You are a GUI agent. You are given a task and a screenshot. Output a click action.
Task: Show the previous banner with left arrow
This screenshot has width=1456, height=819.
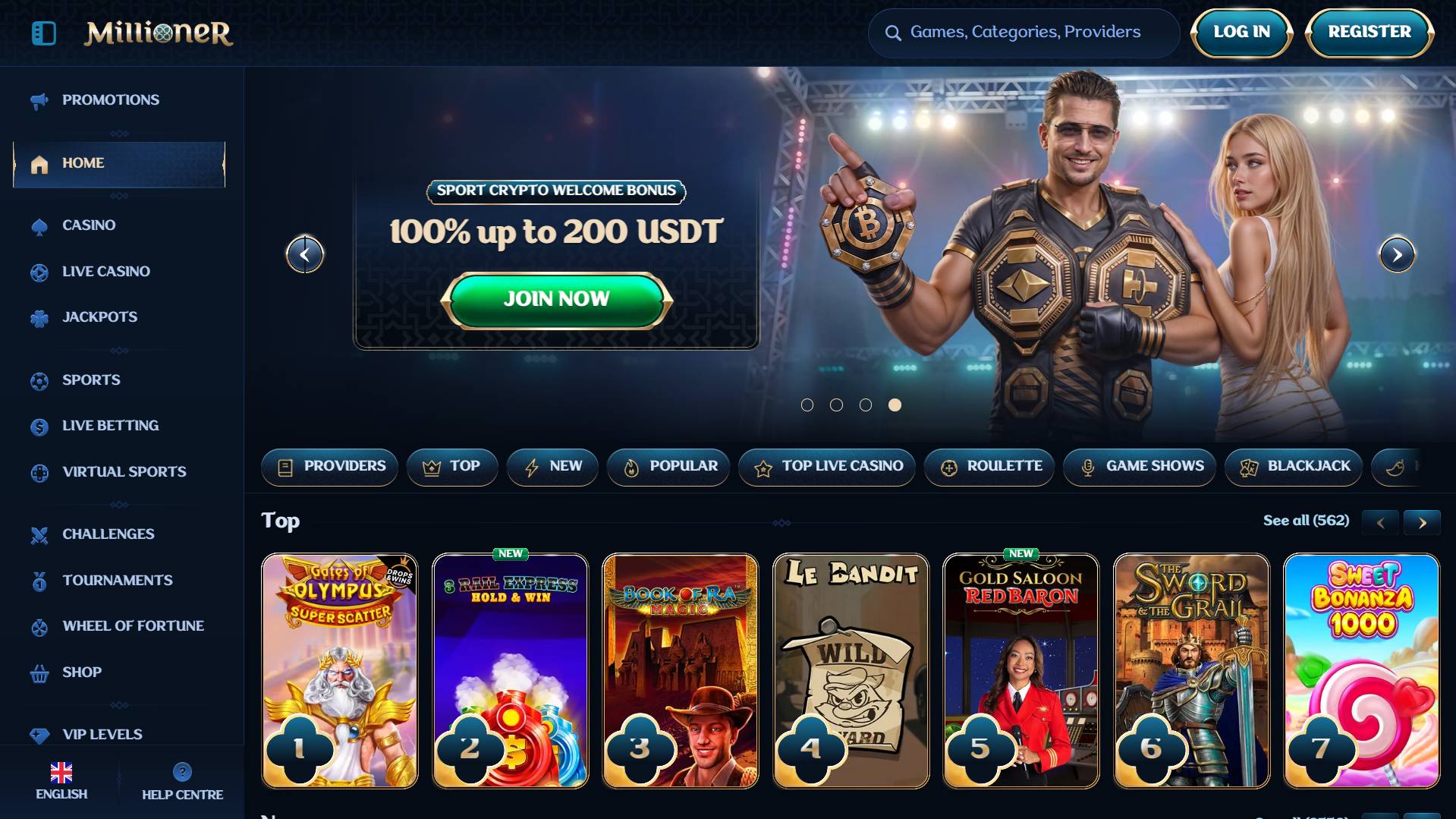(305, 255)
